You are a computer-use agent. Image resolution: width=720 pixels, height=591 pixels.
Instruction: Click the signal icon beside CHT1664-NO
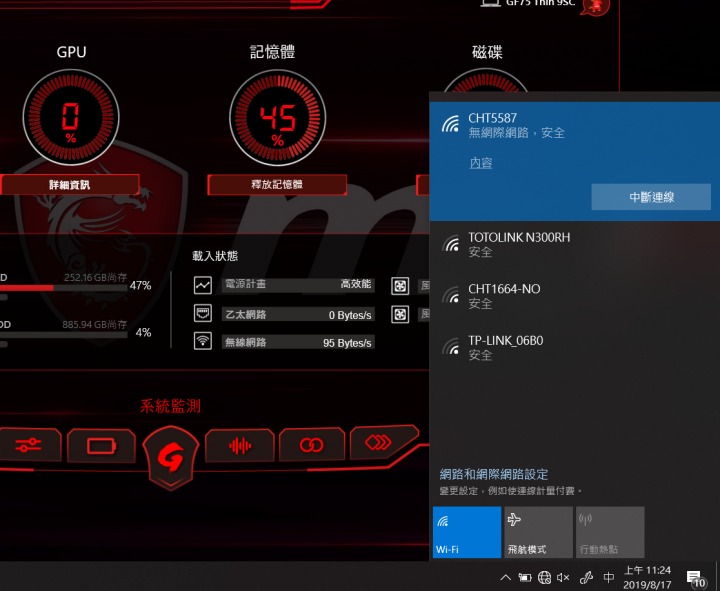click(450, 295)
